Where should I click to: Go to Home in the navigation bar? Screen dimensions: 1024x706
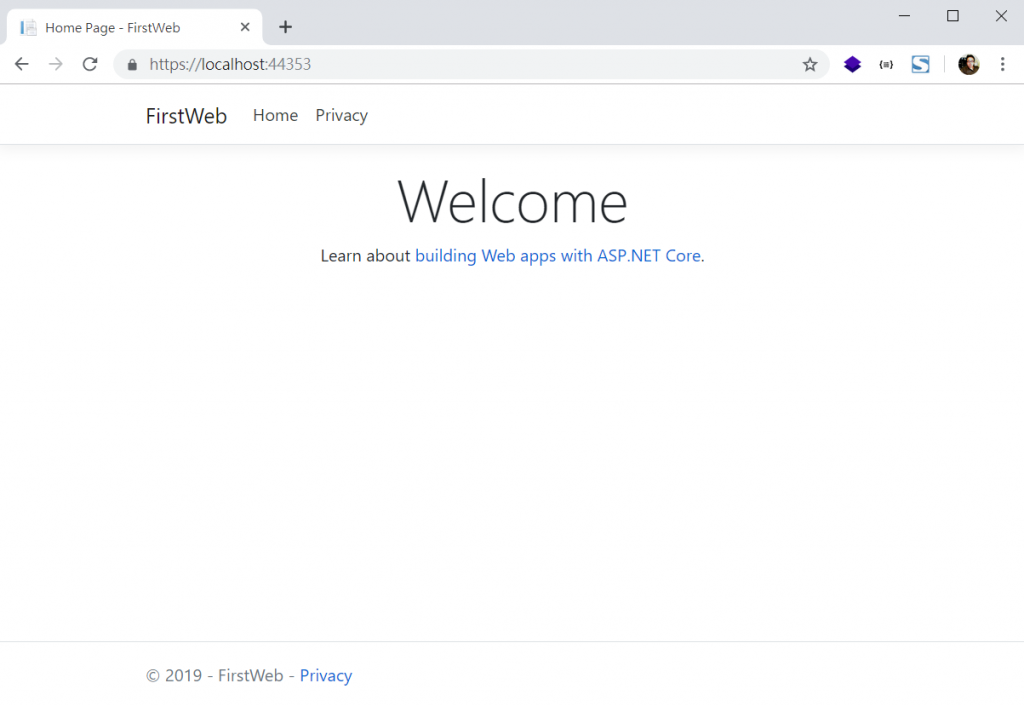(275, 116)
